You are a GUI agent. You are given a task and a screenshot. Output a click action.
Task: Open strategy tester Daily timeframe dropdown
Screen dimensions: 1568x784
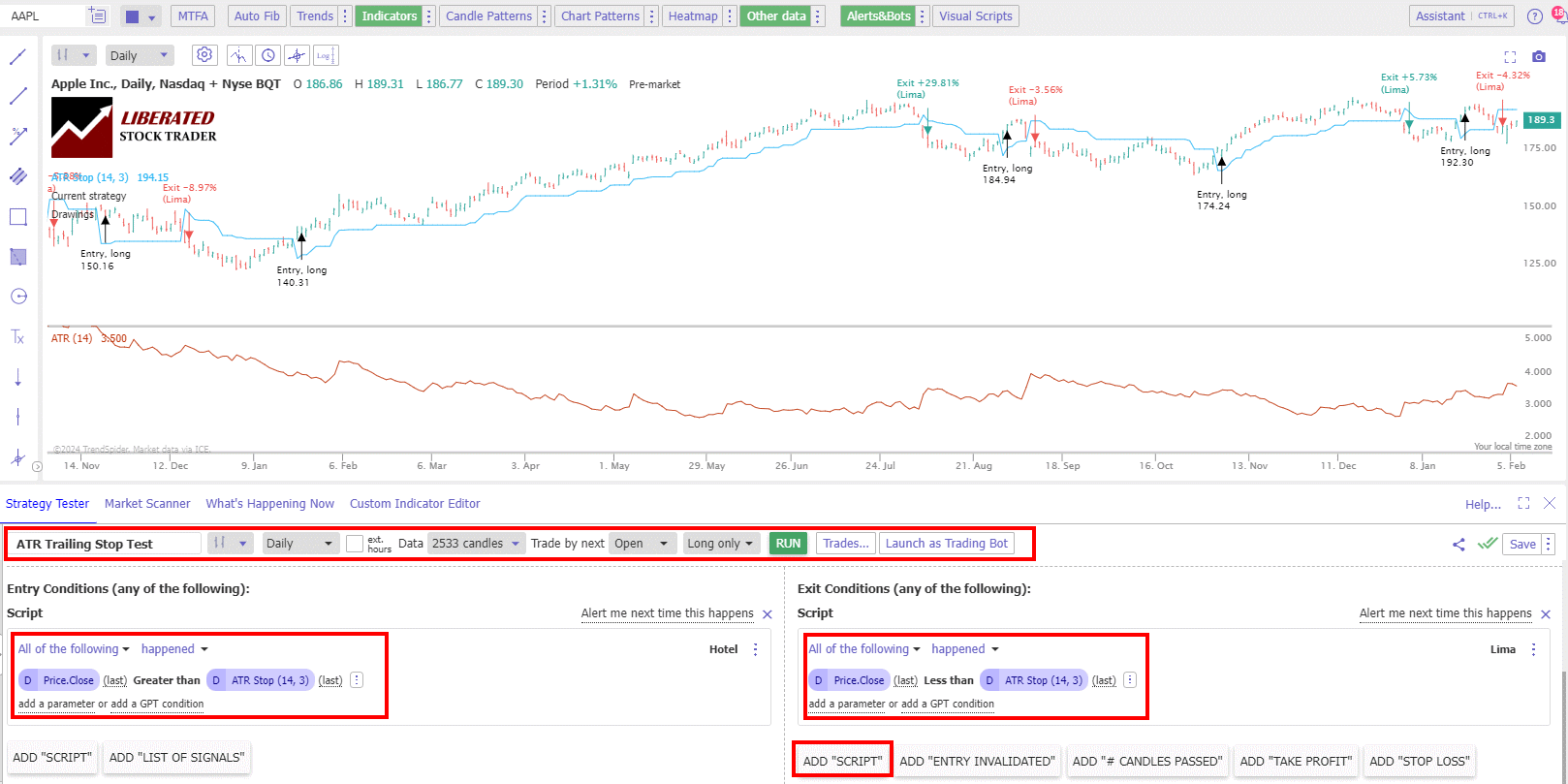300,544
